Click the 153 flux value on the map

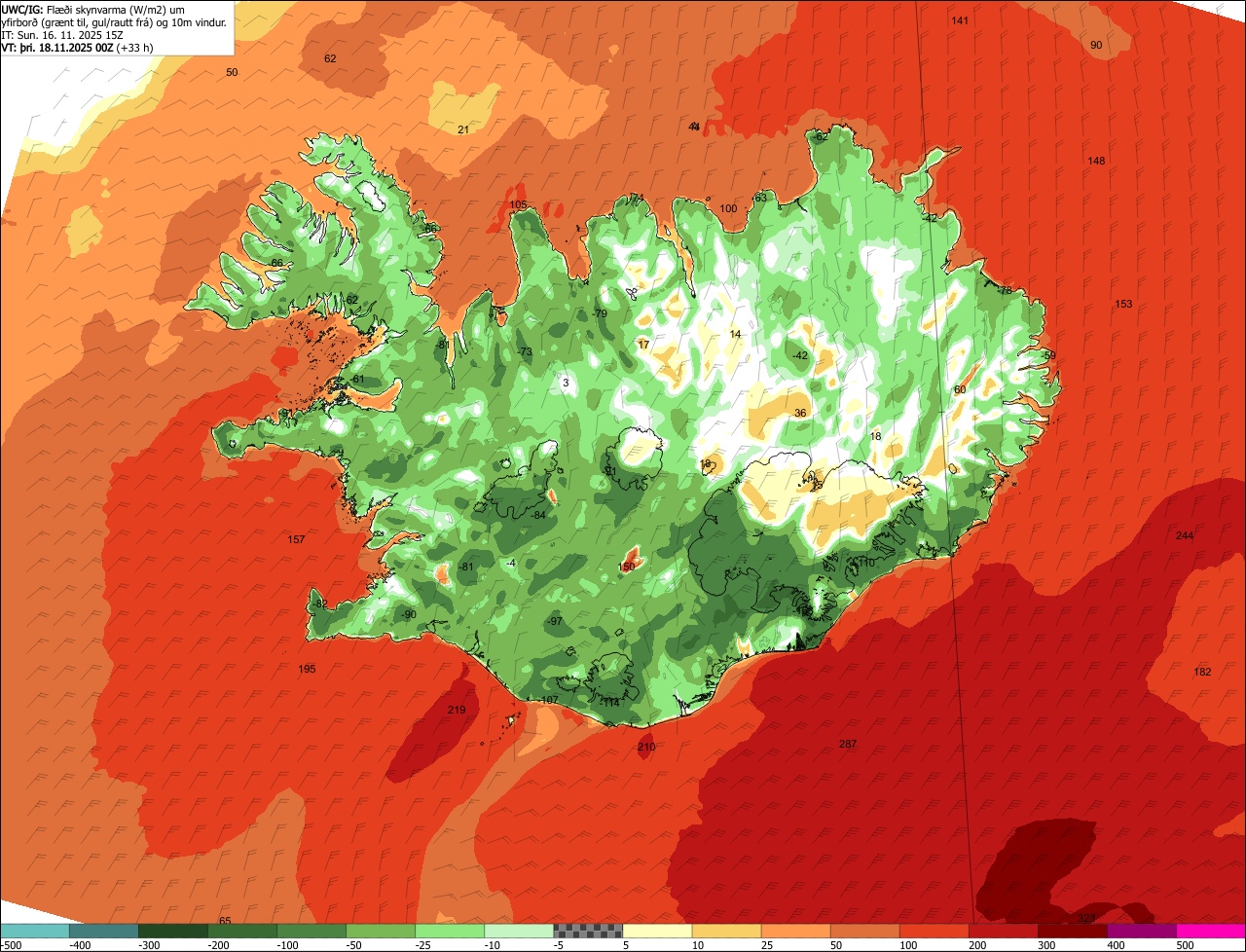click(x=1123, y=305)
